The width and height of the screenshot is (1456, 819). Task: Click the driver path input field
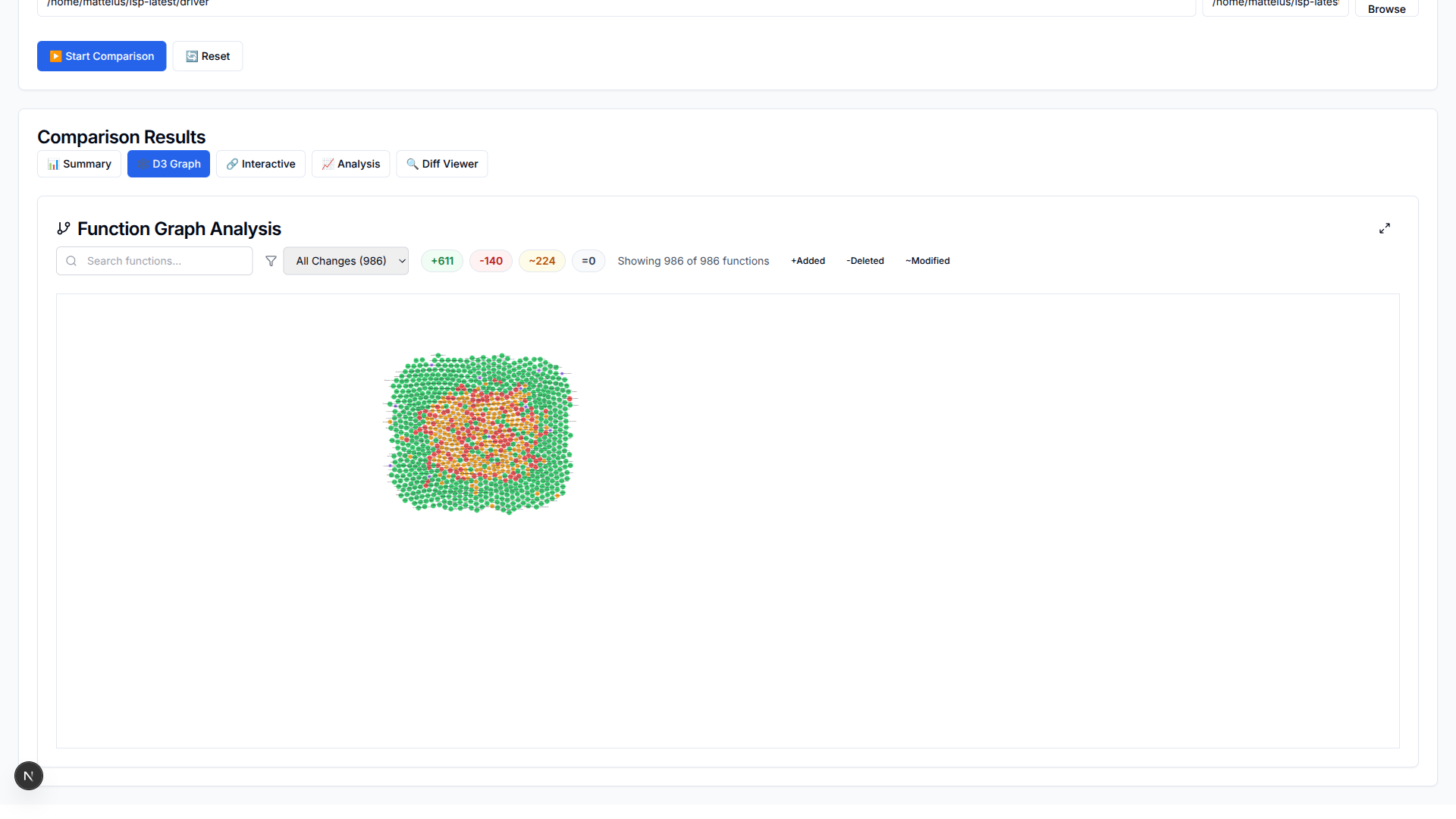click(617, 6)
